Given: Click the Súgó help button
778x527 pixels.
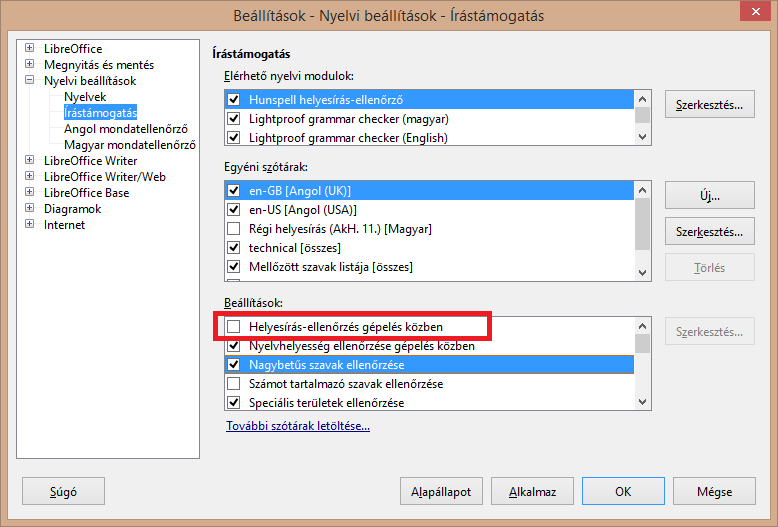Looking at the screenshot, I should pyautogui.click(x=64, y=491).
